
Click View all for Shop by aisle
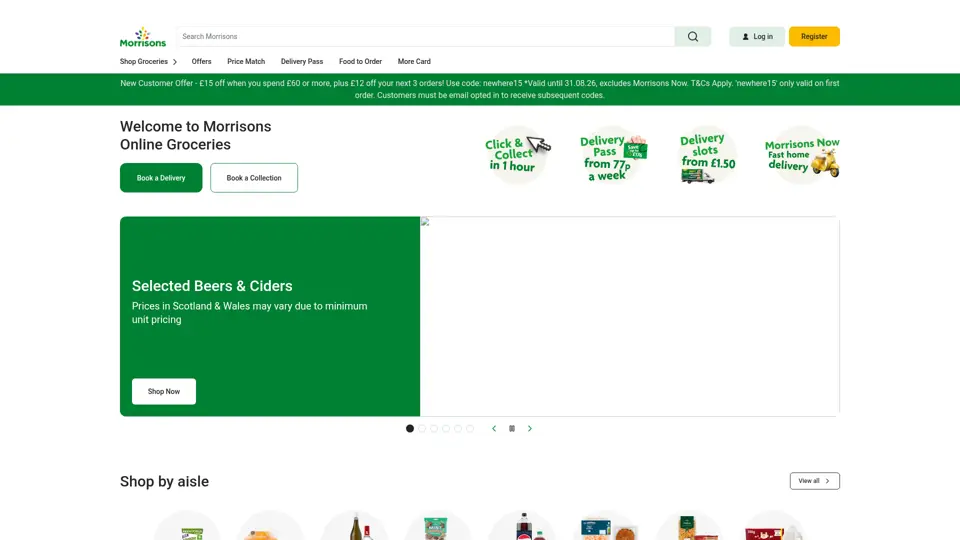pos(814,481)
